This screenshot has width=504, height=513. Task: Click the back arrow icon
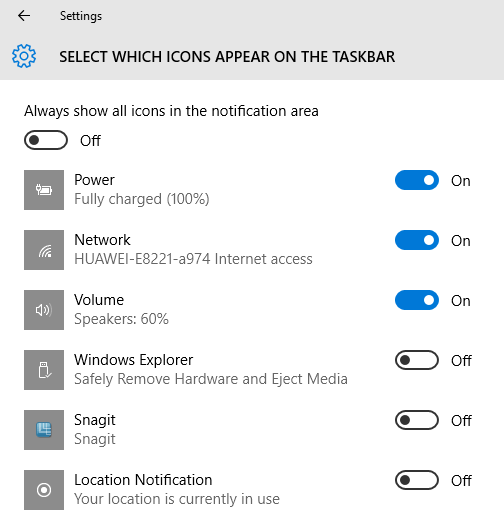click(x=24, y=16)
